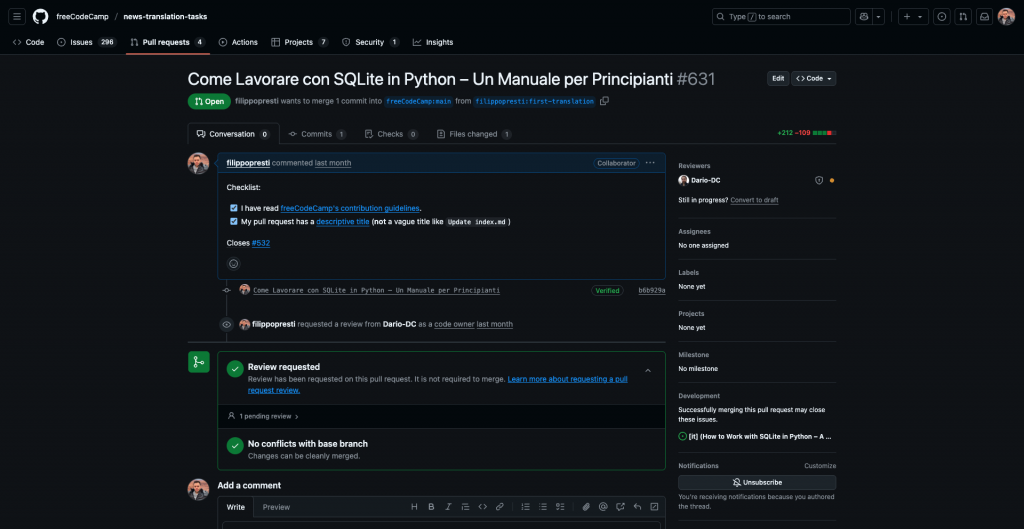Open the Insights repository tab
This screenshot has width=1024, height=529.
[x=433, y=42]
